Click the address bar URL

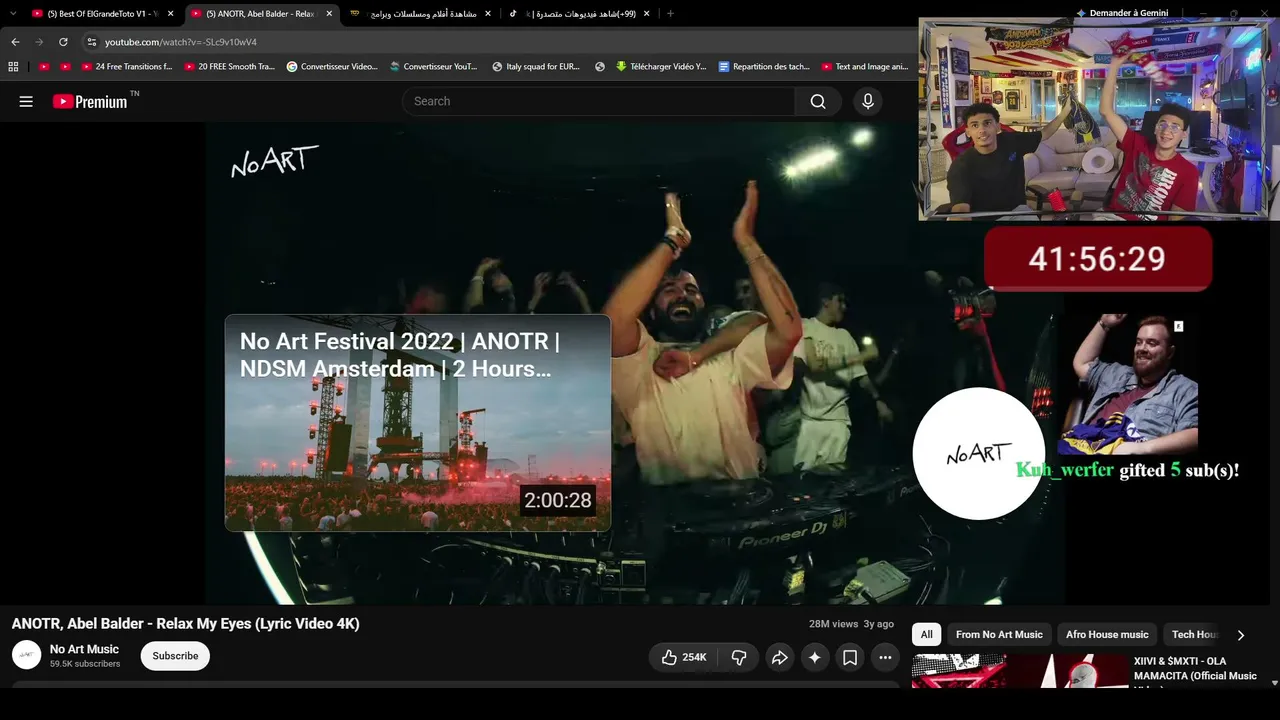pos(181,42)
